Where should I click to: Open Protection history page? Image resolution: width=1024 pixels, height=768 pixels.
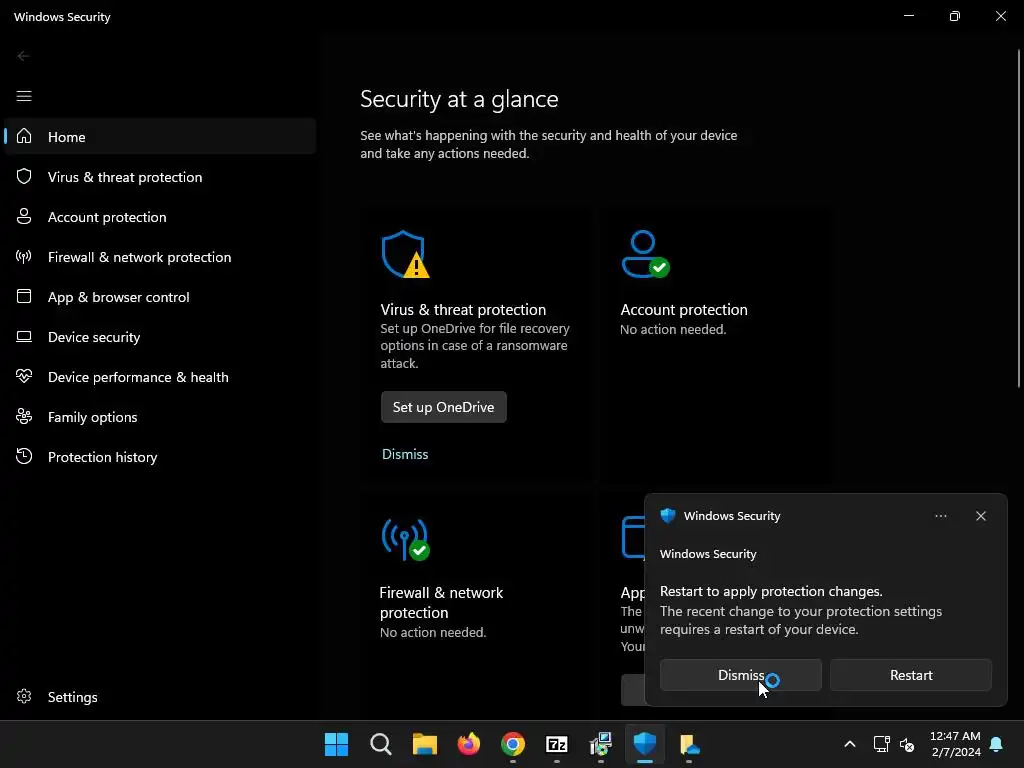coord(160,456)
